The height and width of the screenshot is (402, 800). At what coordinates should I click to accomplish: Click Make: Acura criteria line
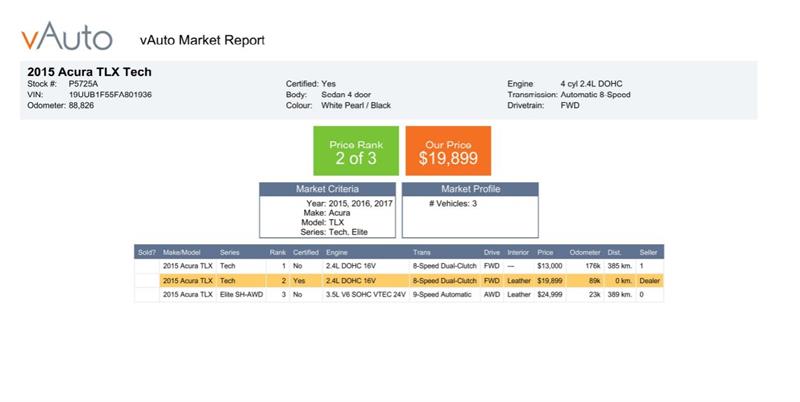(327, 213)
